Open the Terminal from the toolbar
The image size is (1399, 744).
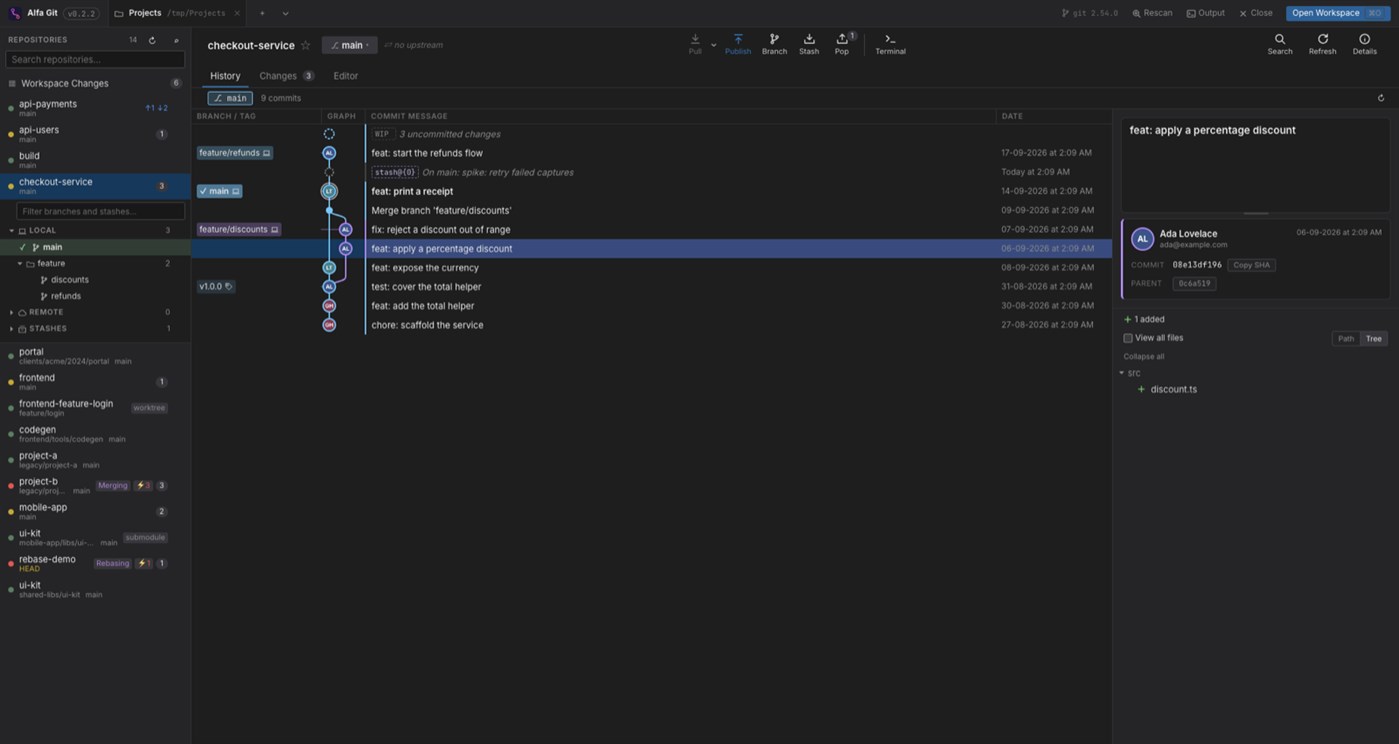890,44
